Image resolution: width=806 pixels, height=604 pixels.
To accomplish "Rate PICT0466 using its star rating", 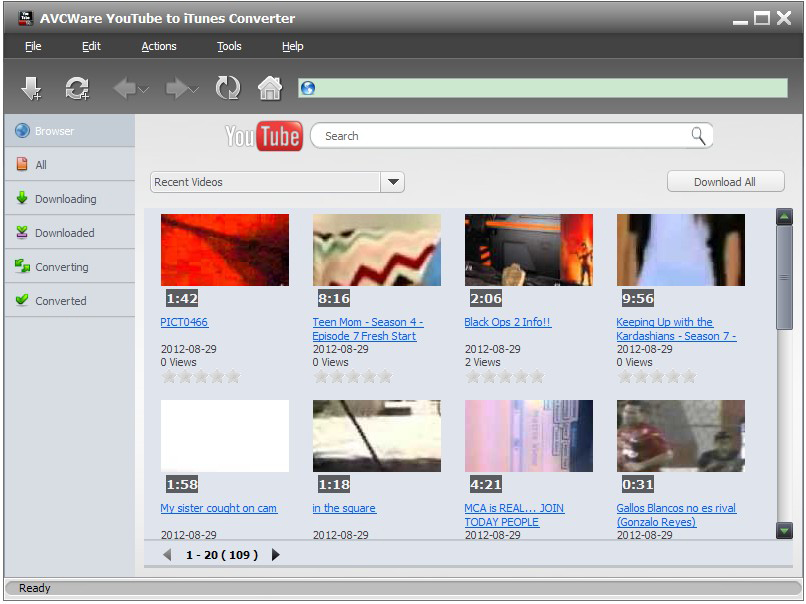I will pyautogui.click(x=201, y=377).
